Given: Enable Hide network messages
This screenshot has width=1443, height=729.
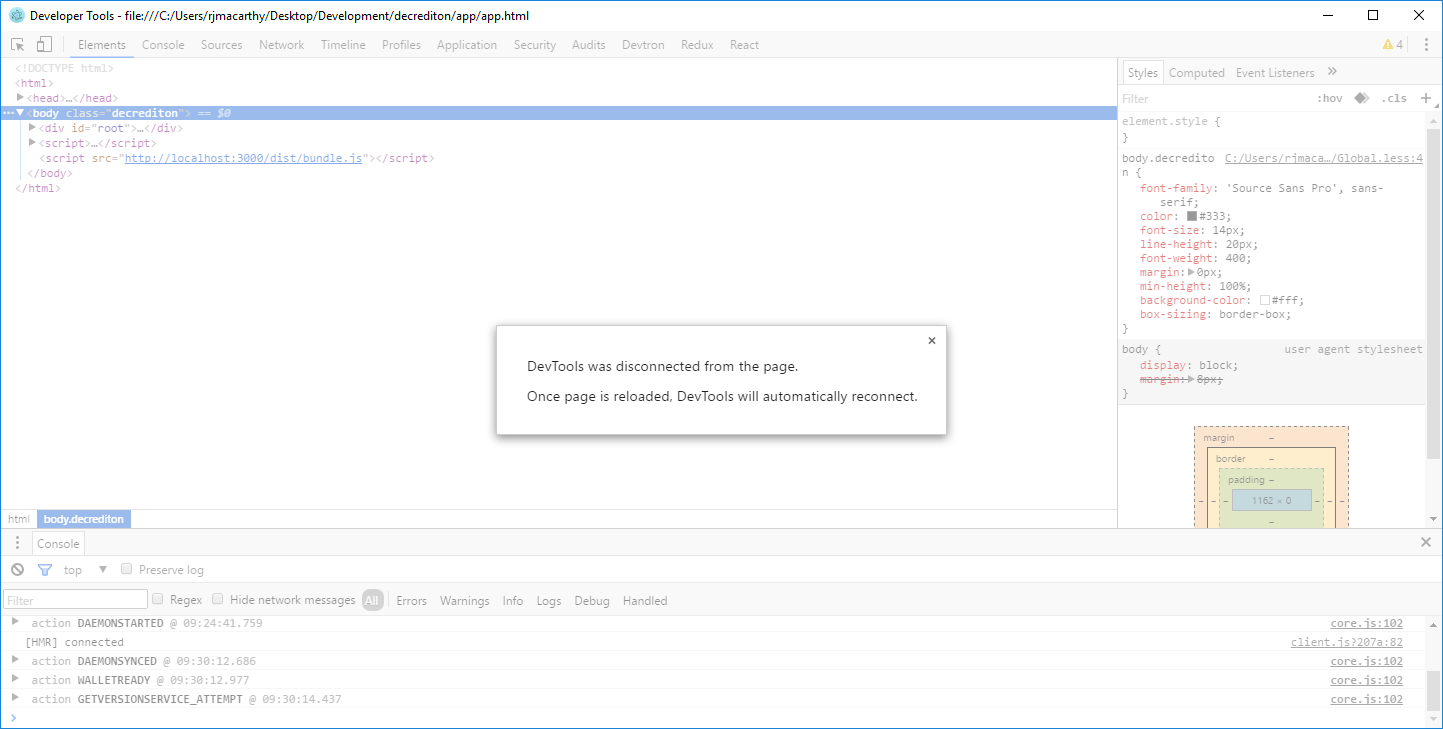Looking at the screenshot, I should coord(218,599).
